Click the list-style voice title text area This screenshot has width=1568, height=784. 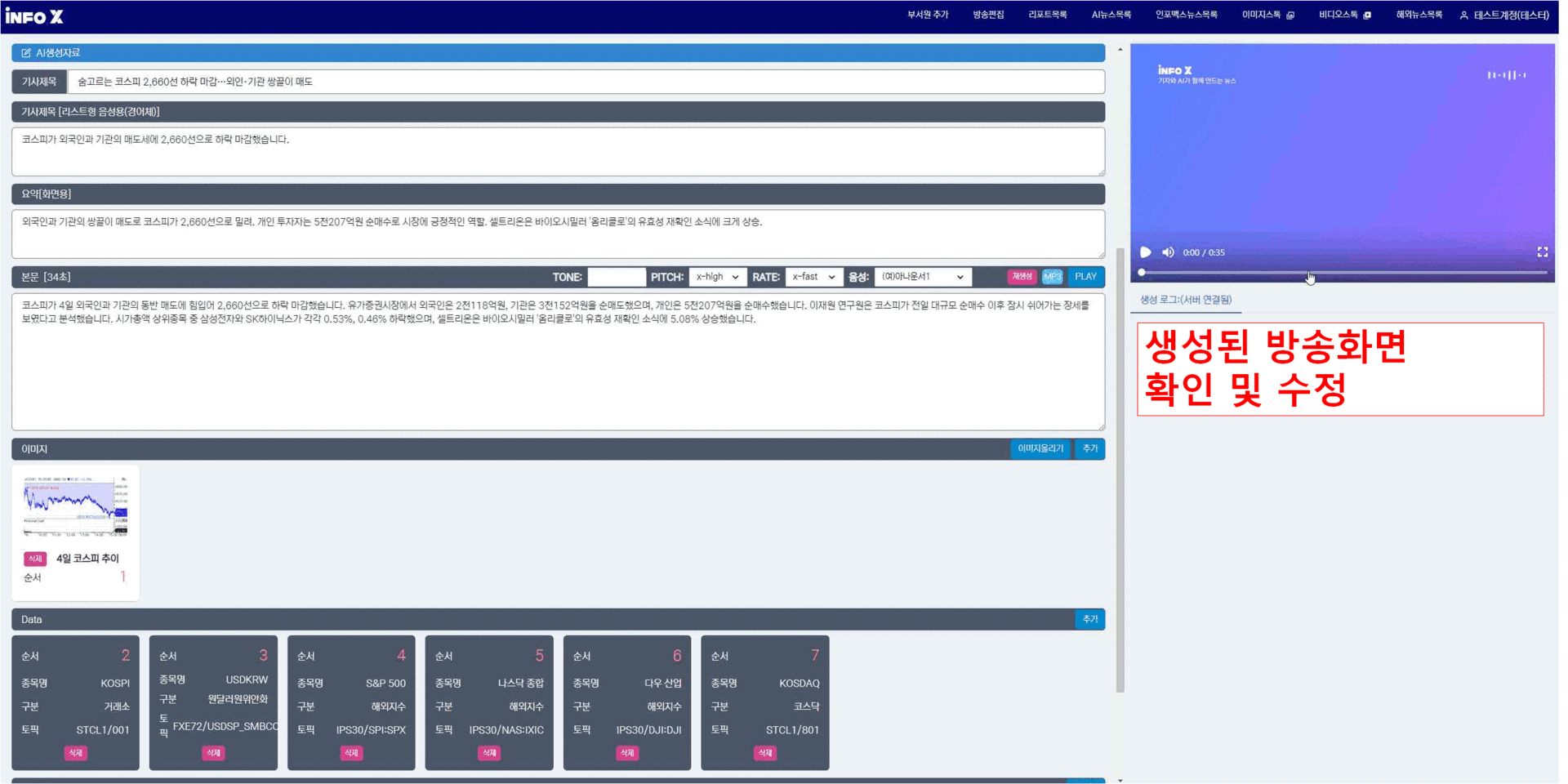click(x=558, y=151)
